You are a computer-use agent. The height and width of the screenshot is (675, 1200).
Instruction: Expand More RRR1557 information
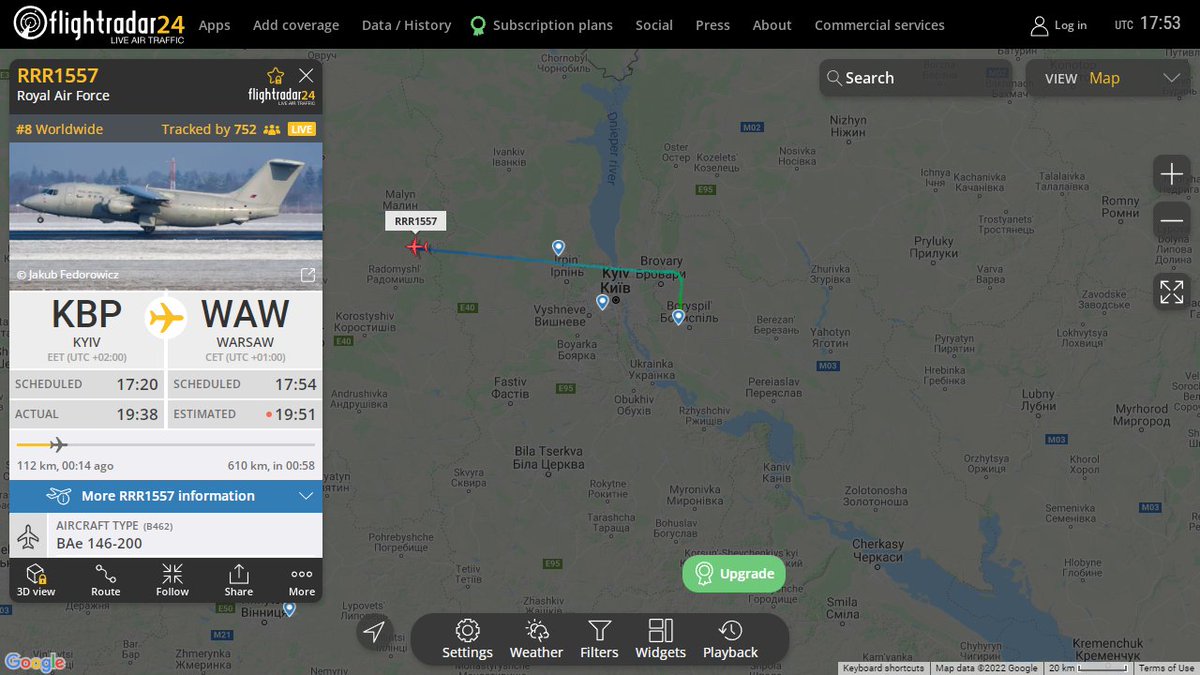point(166,496)
